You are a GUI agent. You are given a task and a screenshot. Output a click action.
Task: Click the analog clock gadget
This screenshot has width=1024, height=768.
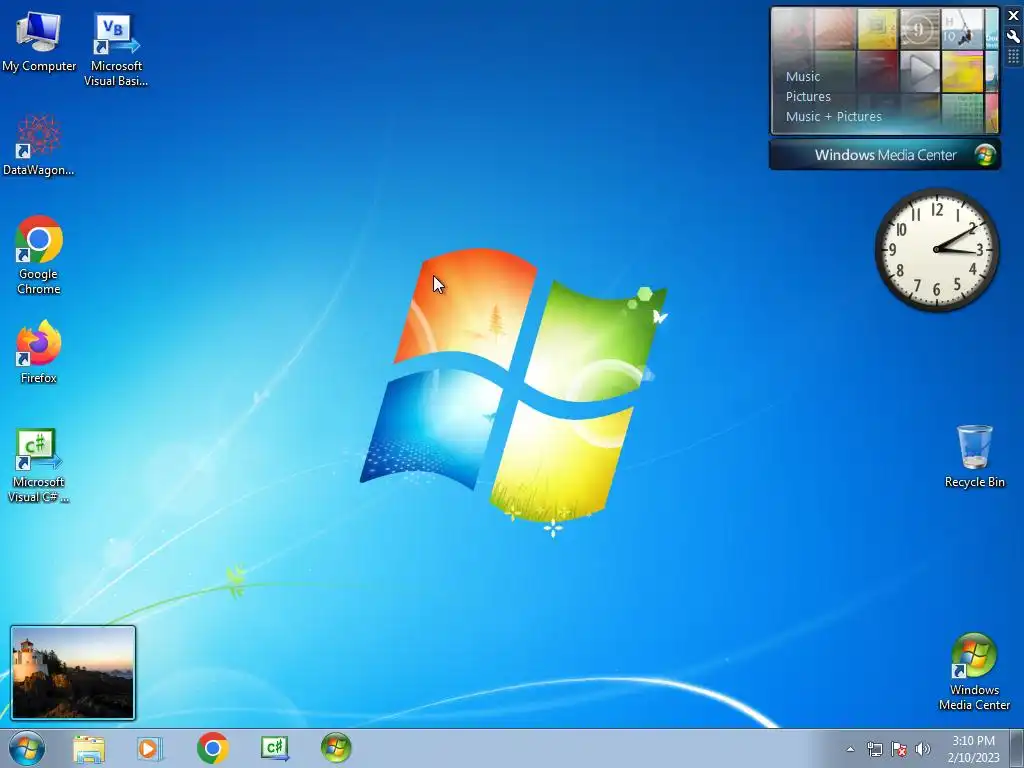click(x=936, y=249)
